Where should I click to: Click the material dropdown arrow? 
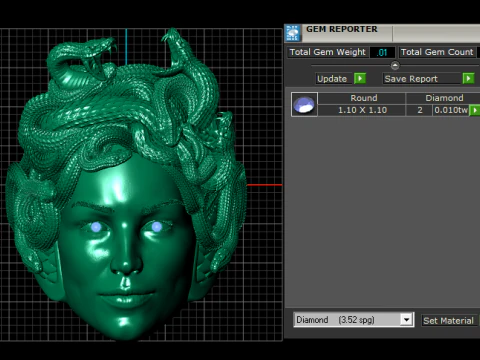pyautogui.click(x=406, y=320)
